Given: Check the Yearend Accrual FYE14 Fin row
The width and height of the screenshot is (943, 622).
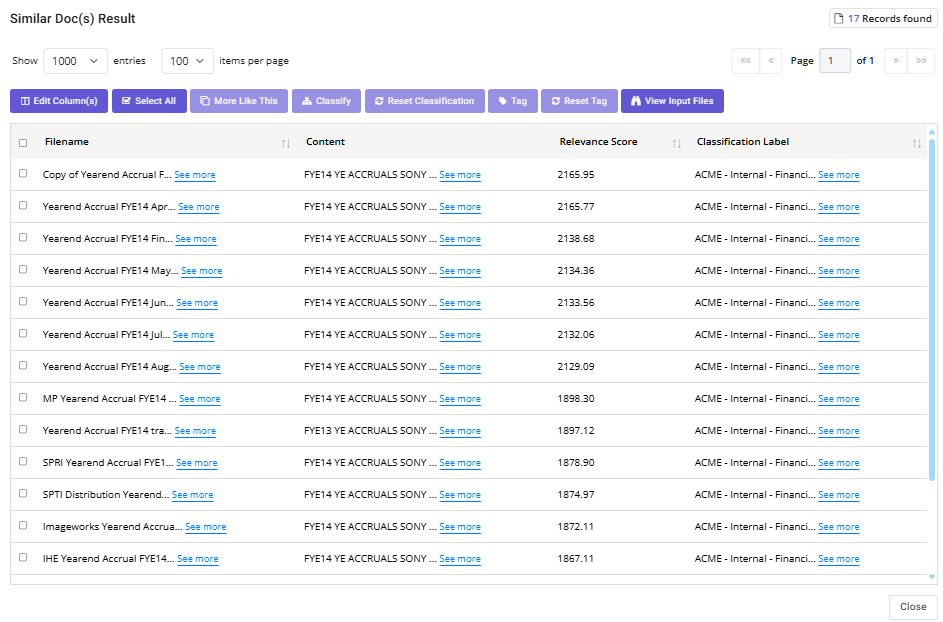Looking at the screenshot, I should pos(23,238).
